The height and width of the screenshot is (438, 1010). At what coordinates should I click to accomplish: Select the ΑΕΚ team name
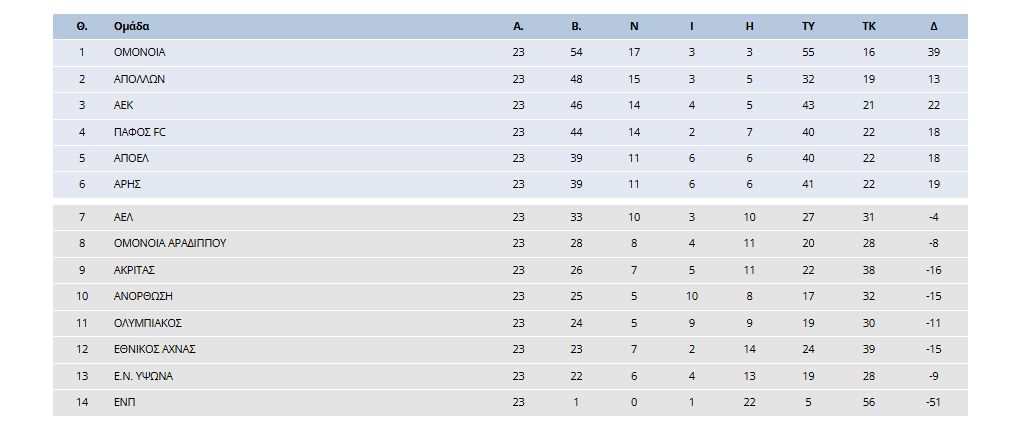point(124,105)
